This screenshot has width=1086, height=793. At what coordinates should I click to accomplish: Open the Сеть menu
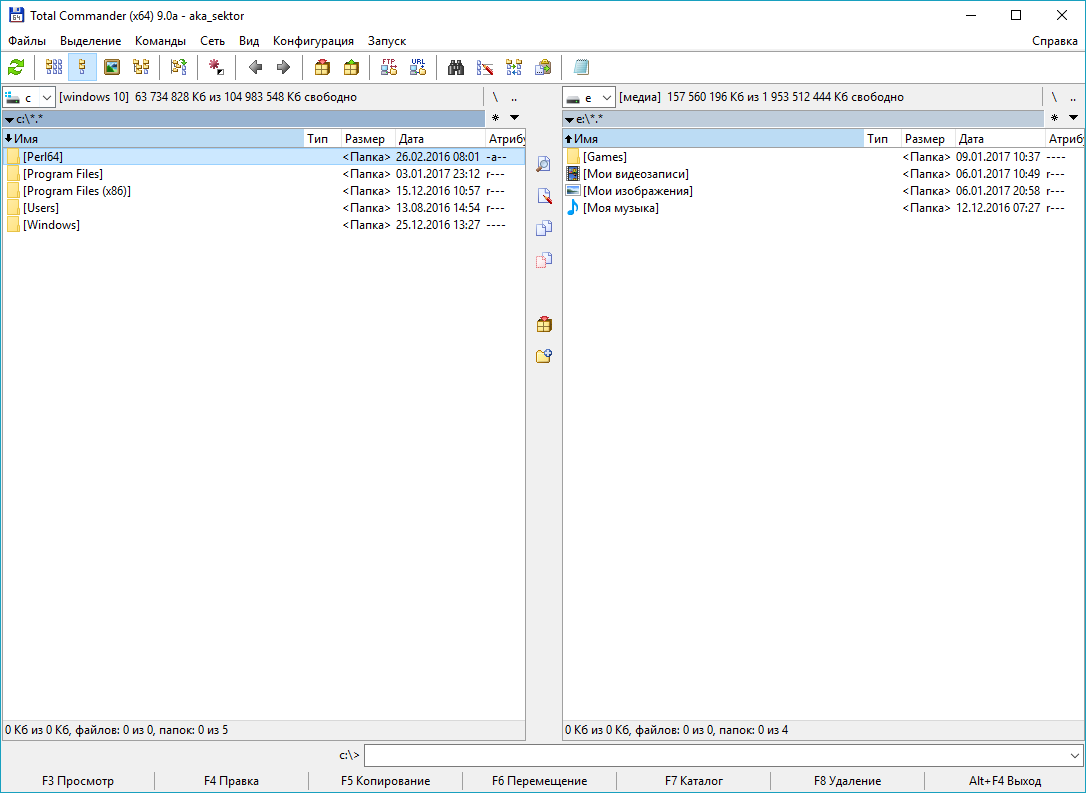point(213,41)
